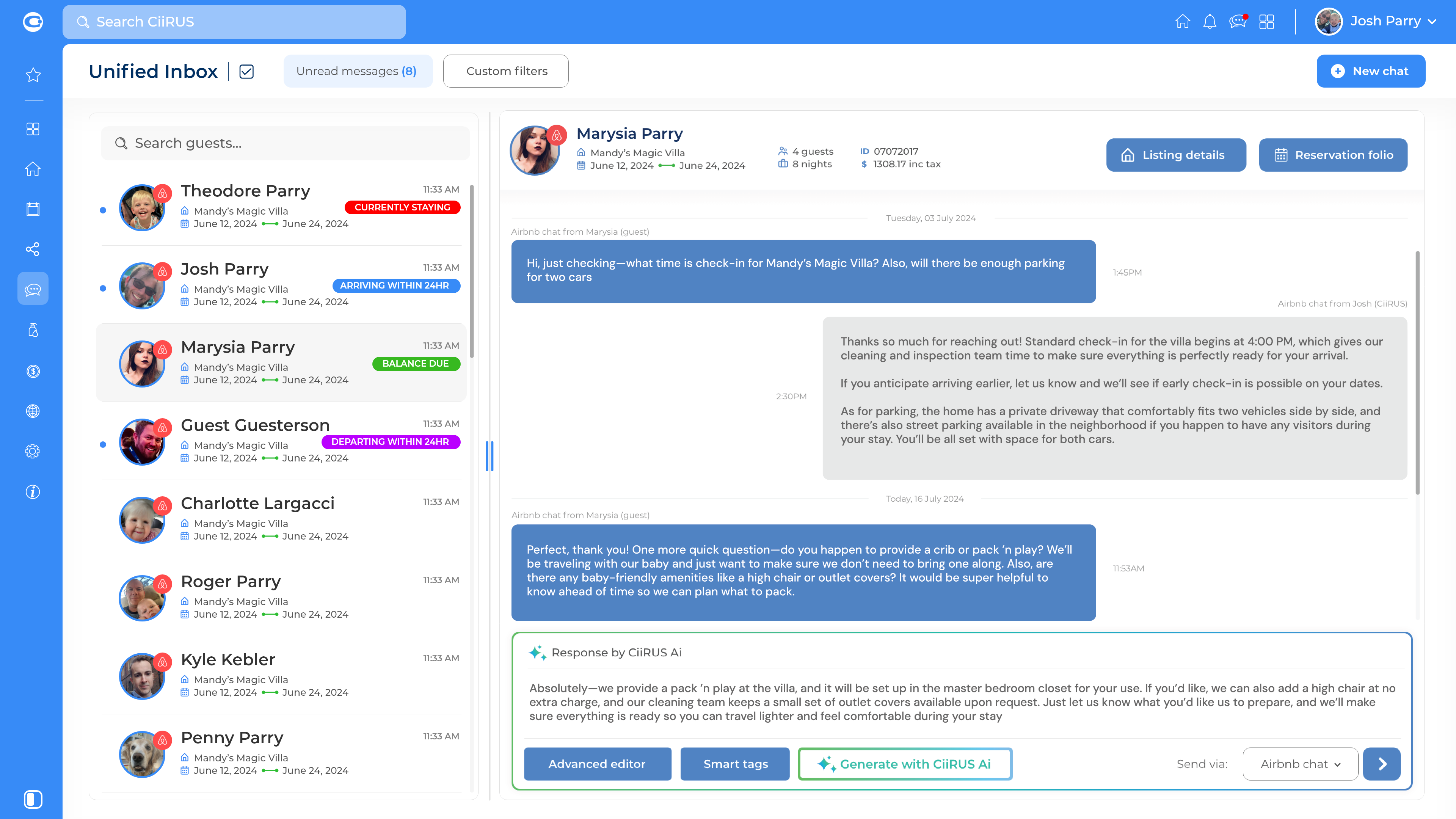Click Generate with CiiRUS Ai button
The height and width of the screenshot is (819, 1456).
point(904,764)
